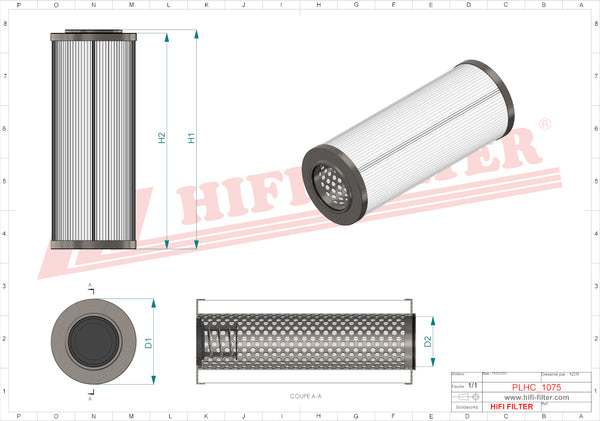Click the upper arrowhead of H1 dimension

[x=196, y=35]
